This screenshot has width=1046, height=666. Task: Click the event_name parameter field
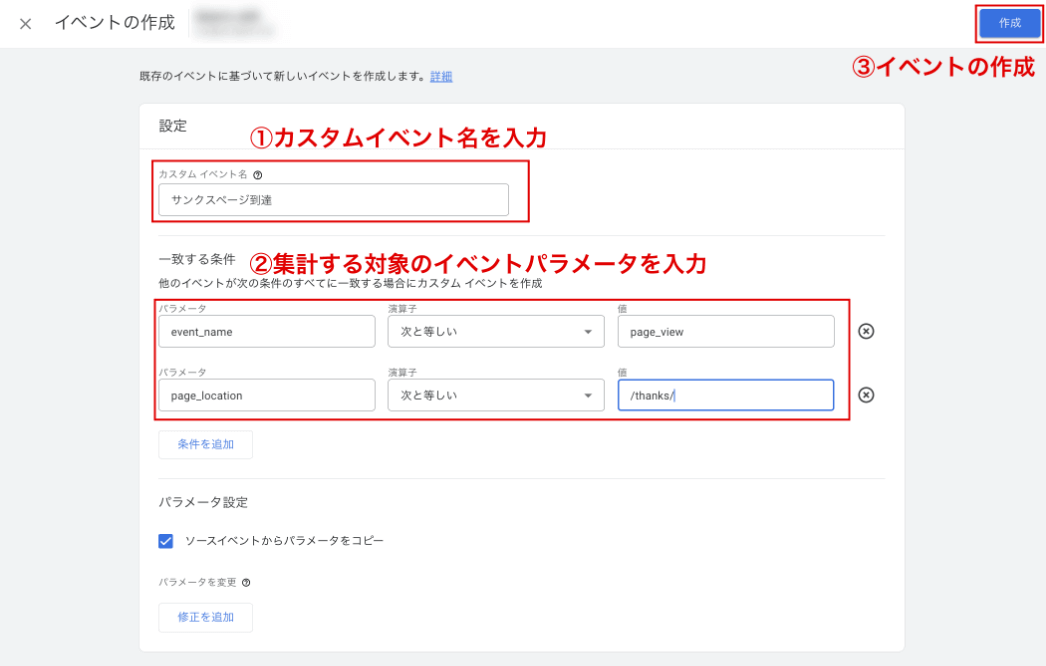[265, 332]
